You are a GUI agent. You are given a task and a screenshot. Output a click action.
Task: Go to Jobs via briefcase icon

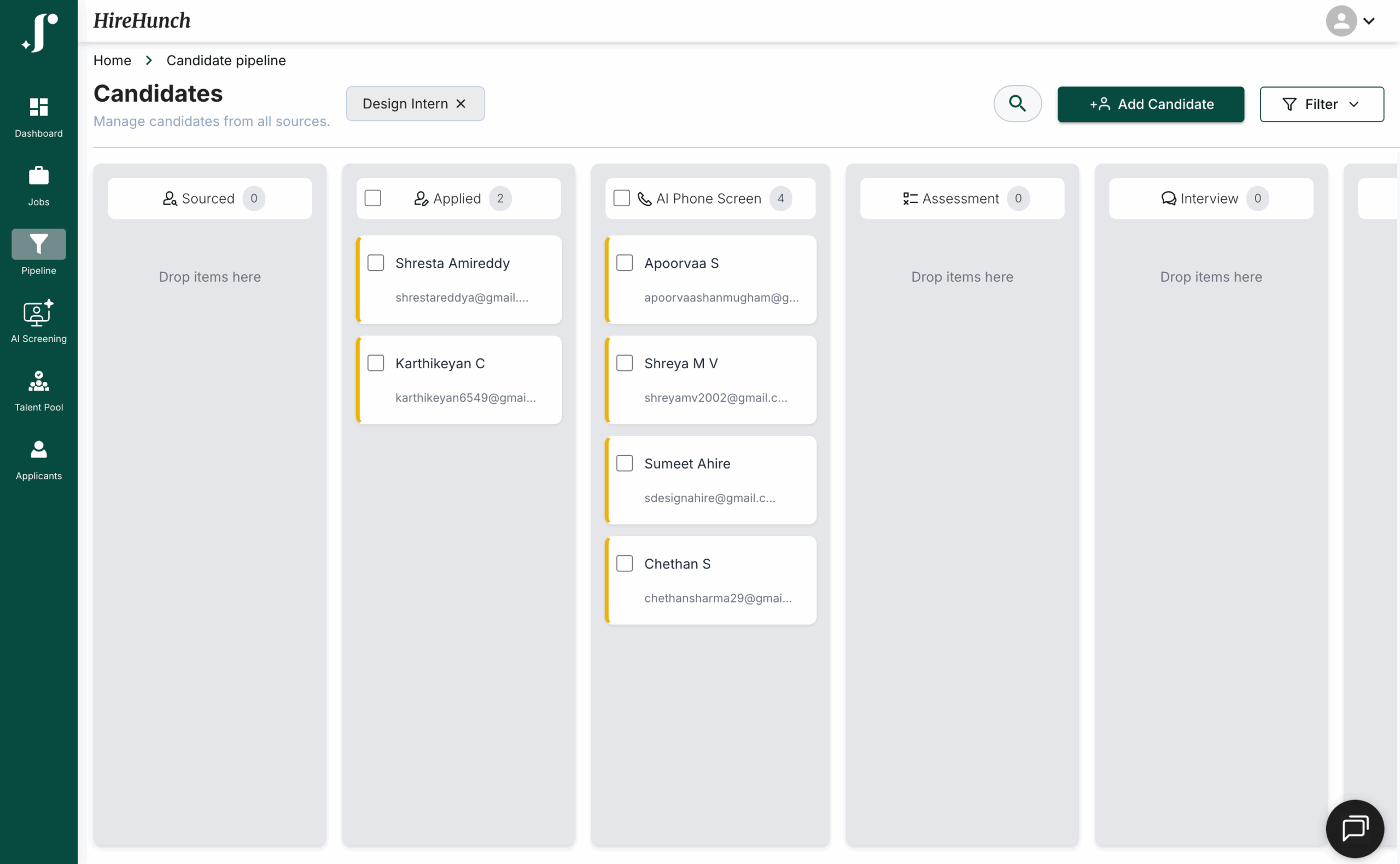pos(38,176)
